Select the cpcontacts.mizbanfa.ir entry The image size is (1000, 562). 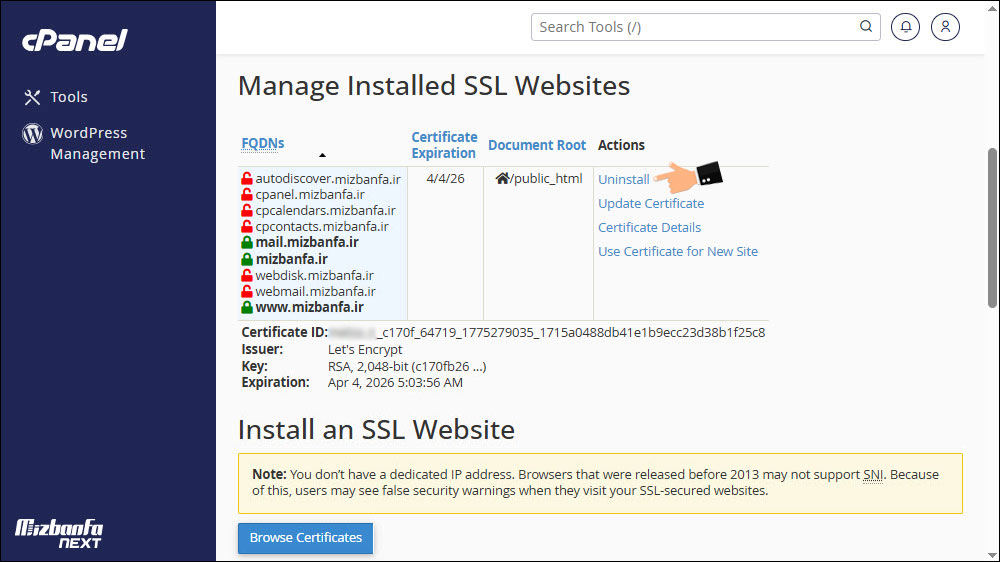click(322, 226)
